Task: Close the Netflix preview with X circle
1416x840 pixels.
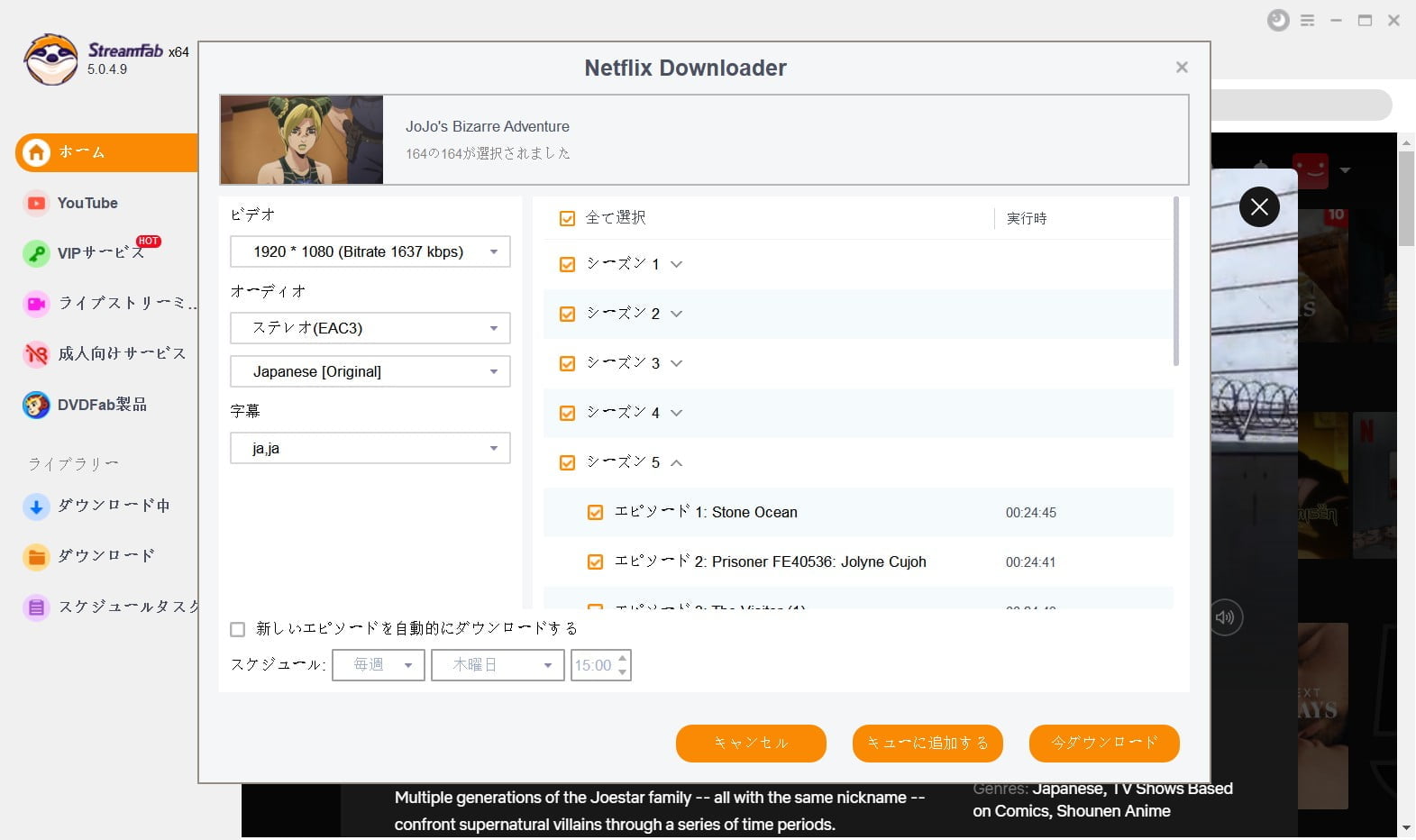Action: [1259, 207]
